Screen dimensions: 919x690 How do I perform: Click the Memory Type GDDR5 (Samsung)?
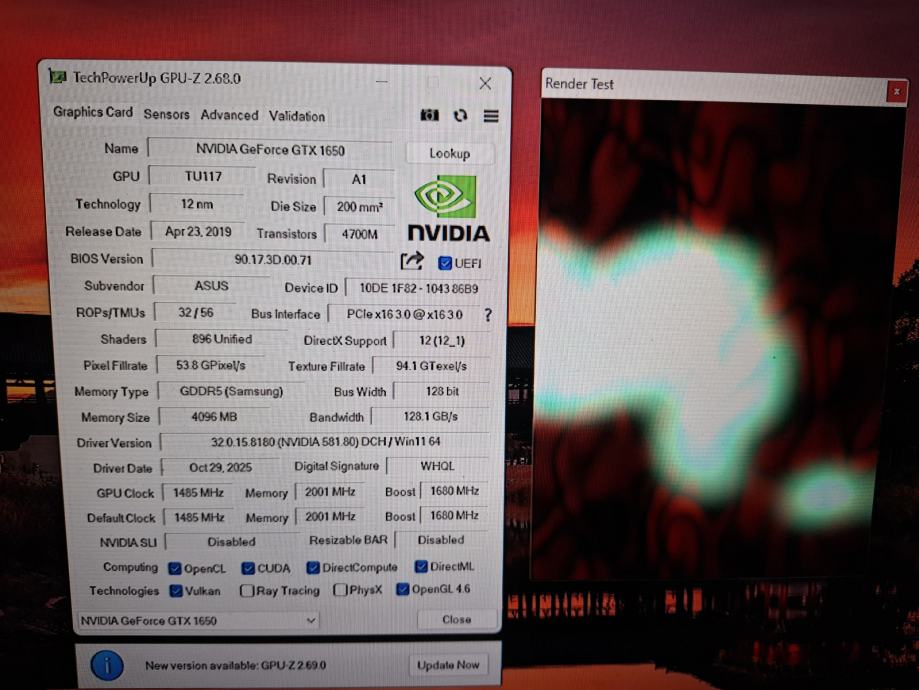[231, 391]
